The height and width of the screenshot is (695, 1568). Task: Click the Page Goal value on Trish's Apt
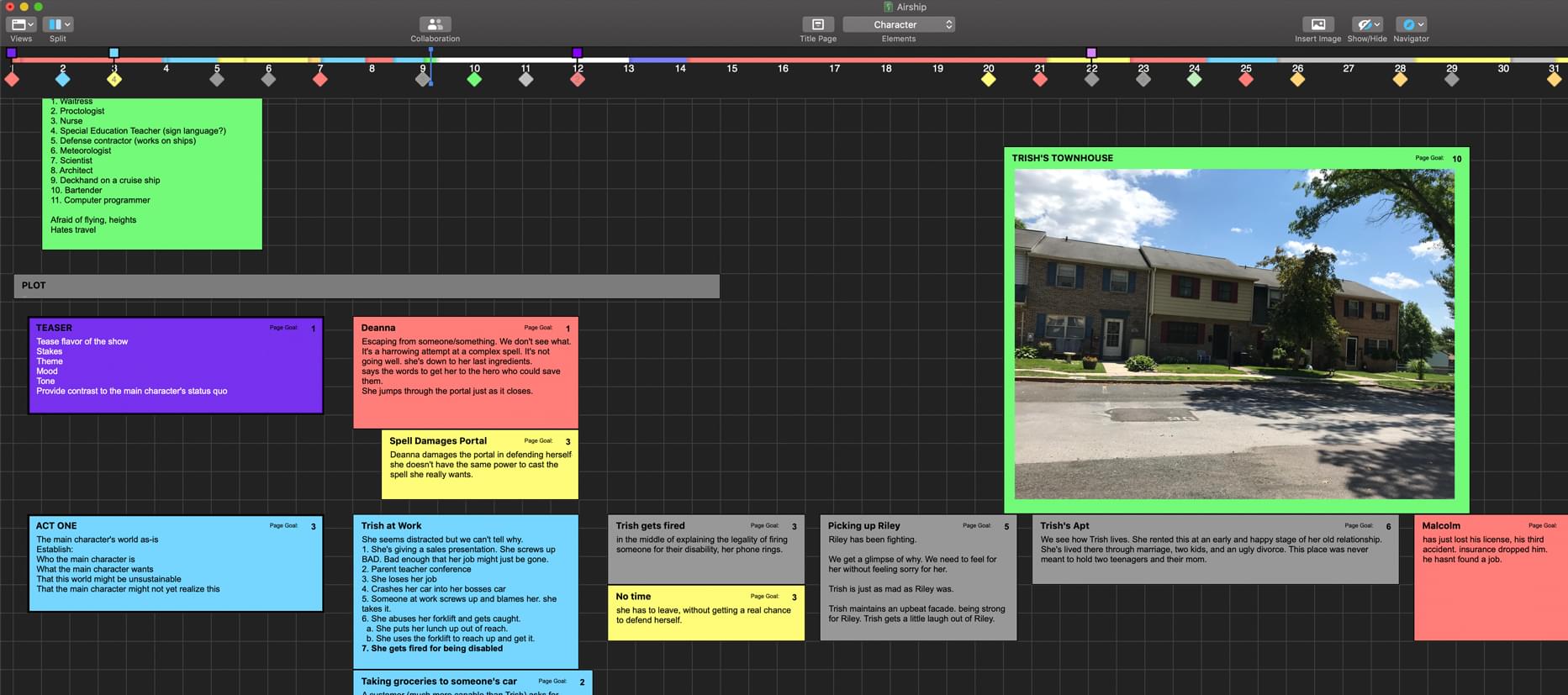pyautogui.click(x=1388, y=527)
